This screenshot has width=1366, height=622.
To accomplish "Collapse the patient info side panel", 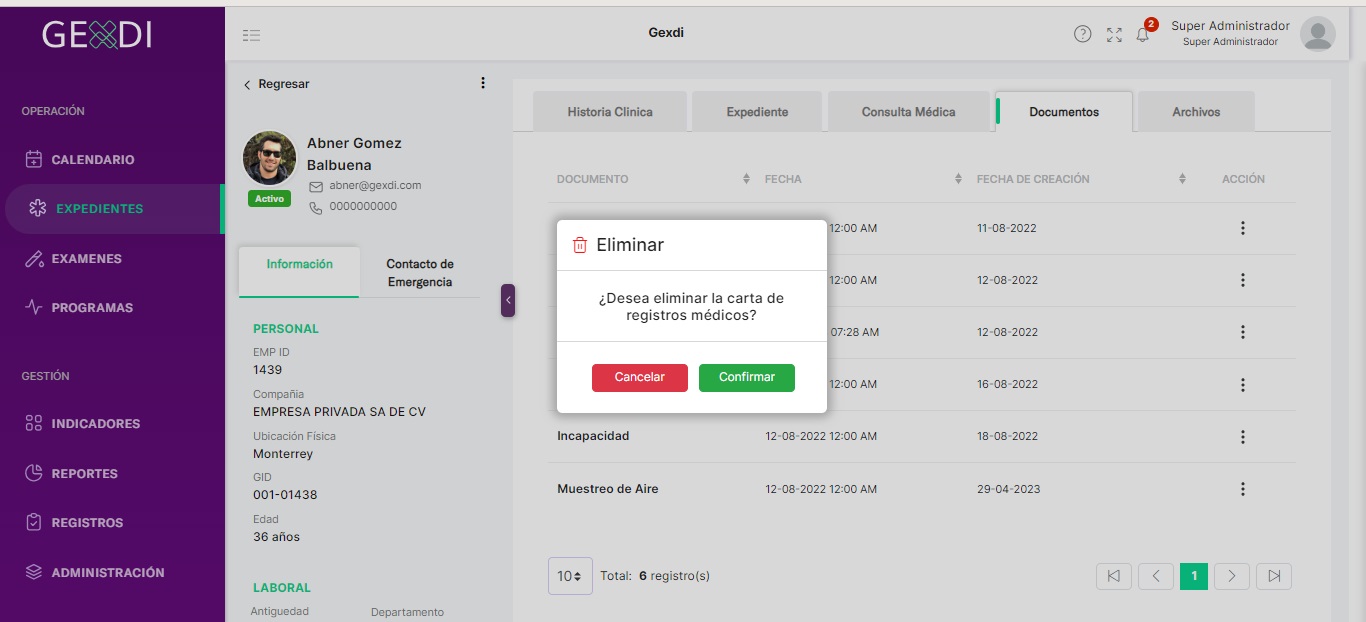I will click(x=508, y=300).
